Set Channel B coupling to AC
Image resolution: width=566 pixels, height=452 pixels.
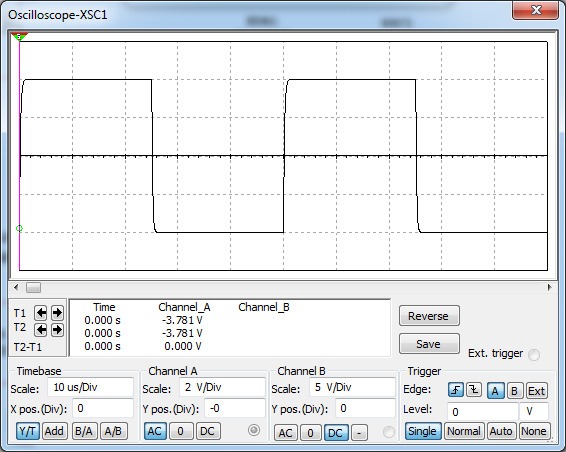pyautogui.click(x=286, y=433)
